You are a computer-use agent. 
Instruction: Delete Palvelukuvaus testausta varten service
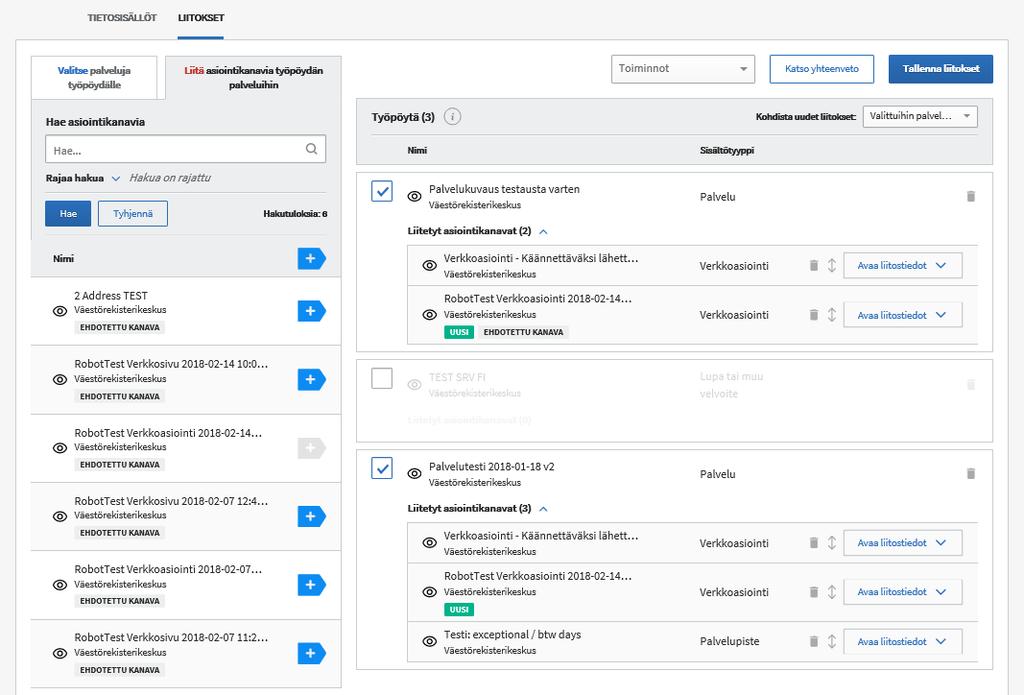point(970,196)
